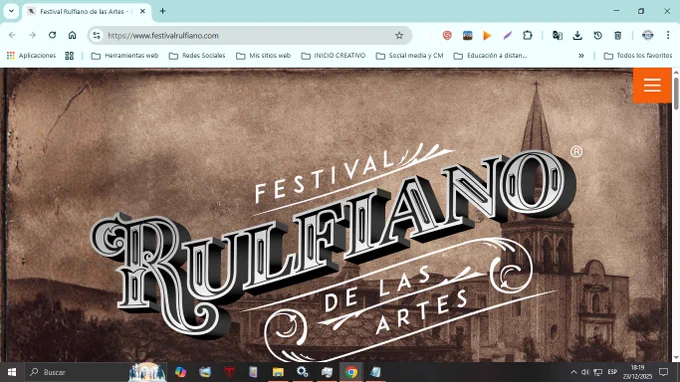Image resolution: width=680 pixels, height=382 pixels.
Task: Open the Todos los favoritos folder
Action: click(x=638, y=56)
